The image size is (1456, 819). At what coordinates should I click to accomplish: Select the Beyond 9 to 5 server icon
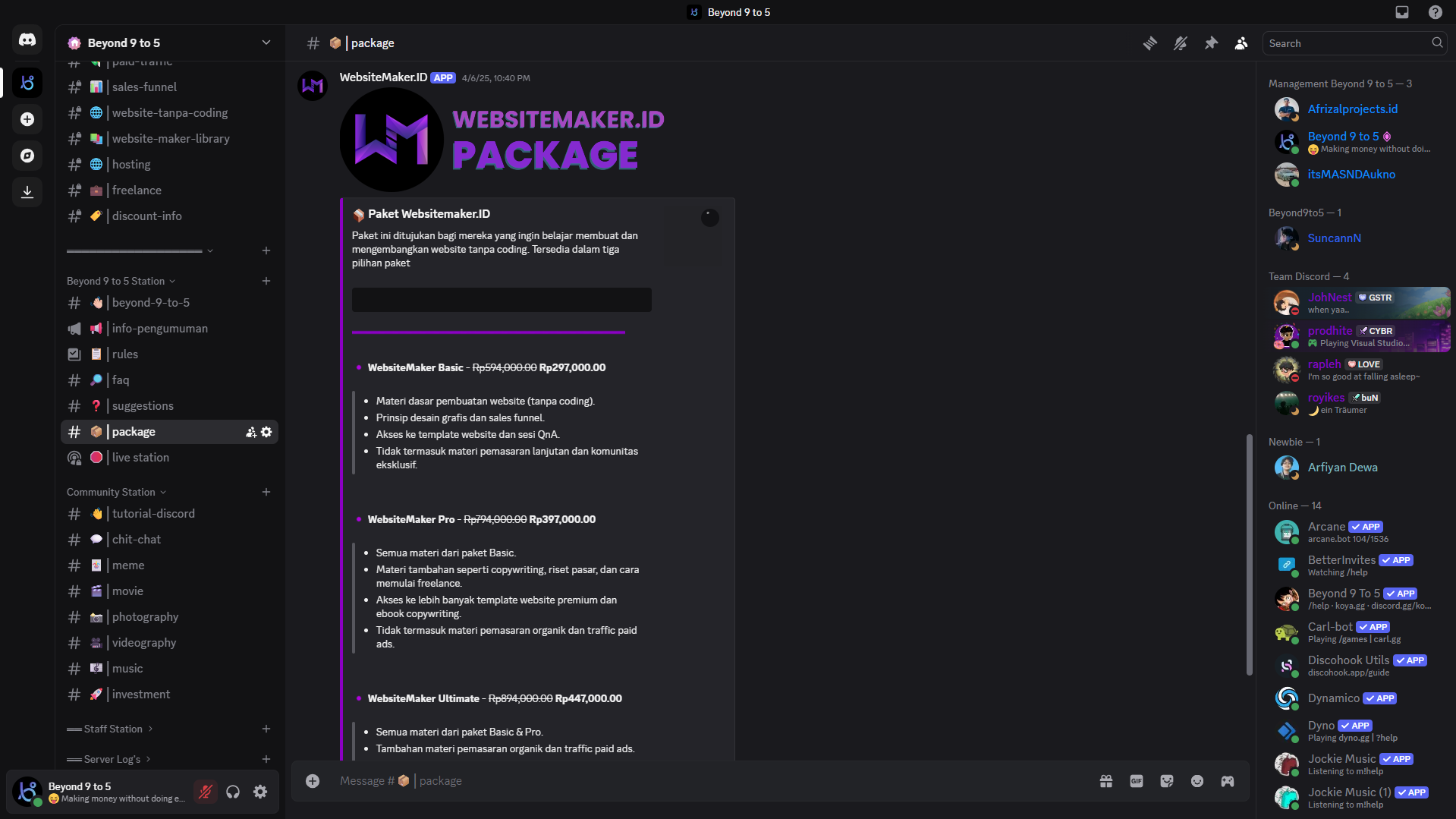[27, 83]
